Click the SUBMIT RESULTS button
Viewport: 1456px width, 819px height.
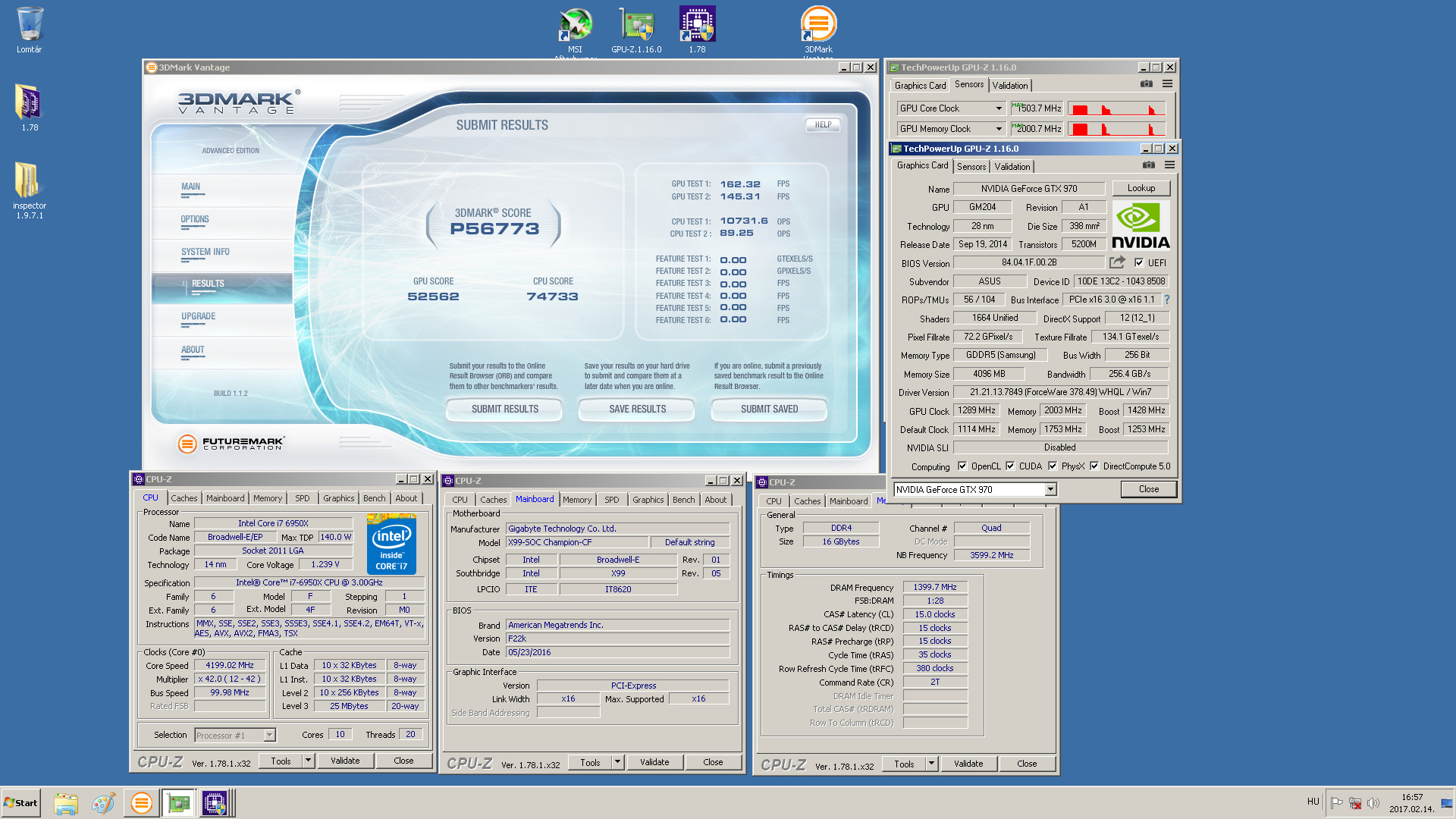coord(504,409)
